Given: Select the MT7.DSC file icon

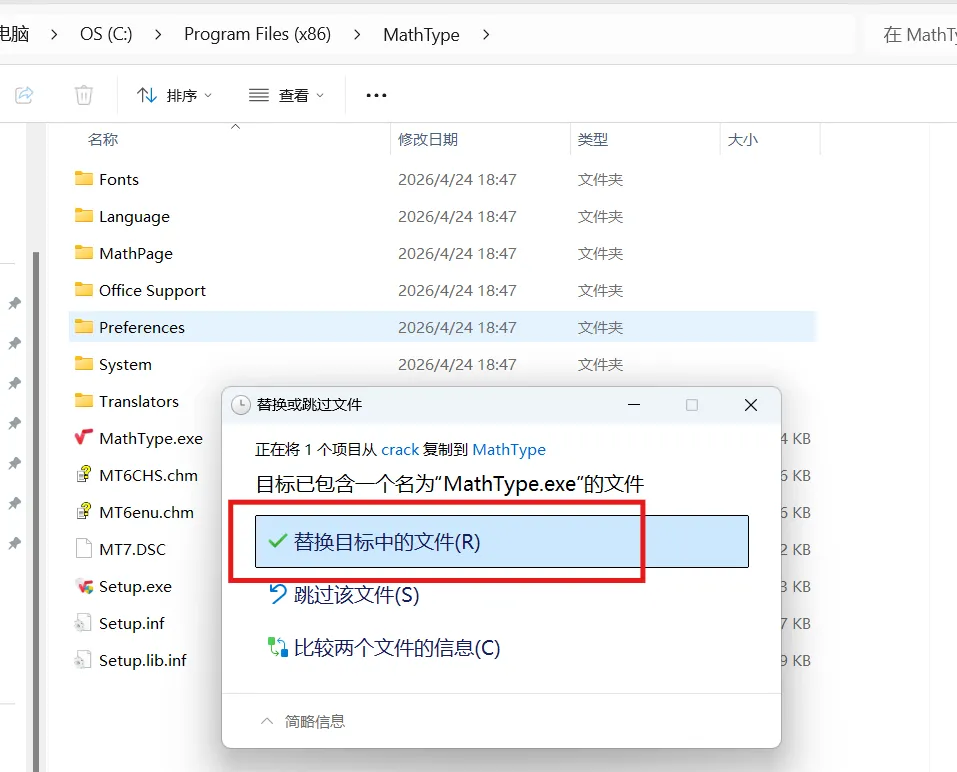Looking at the screenshot, I should click(84, 549).
